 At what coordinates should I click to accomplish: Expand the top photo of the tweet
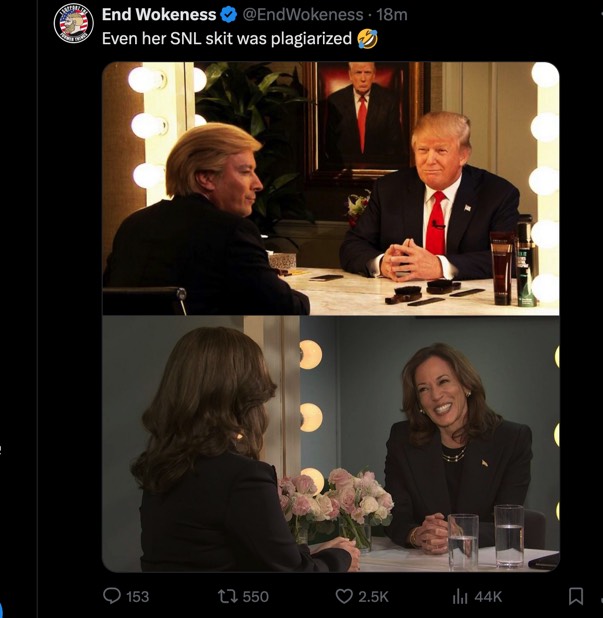(330, 190)
